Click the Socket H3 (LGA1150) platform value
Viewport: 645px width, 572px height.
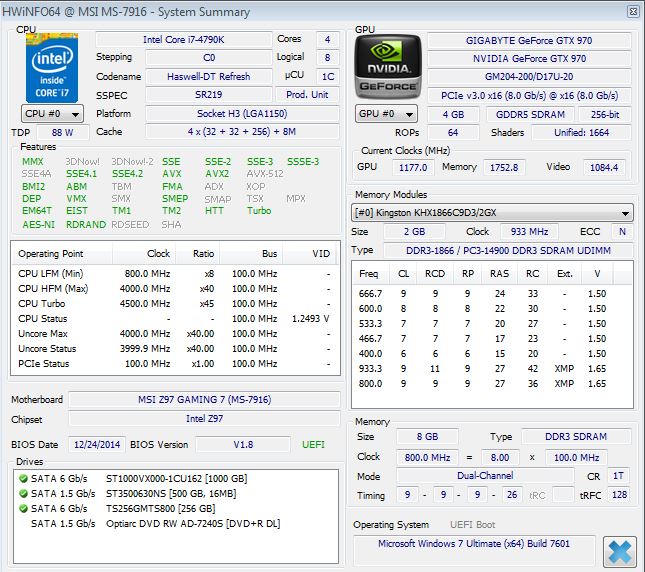click(242, 113)
